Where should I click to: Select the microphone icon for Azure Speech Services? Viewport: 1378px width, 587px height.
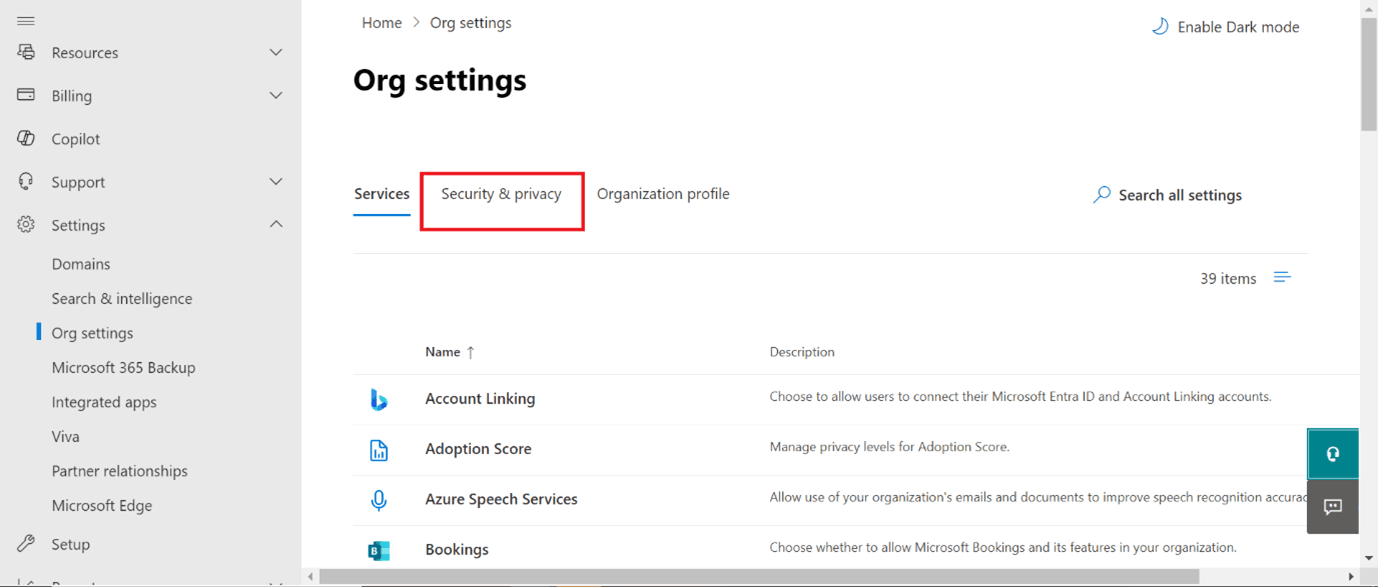pos(379,499)
